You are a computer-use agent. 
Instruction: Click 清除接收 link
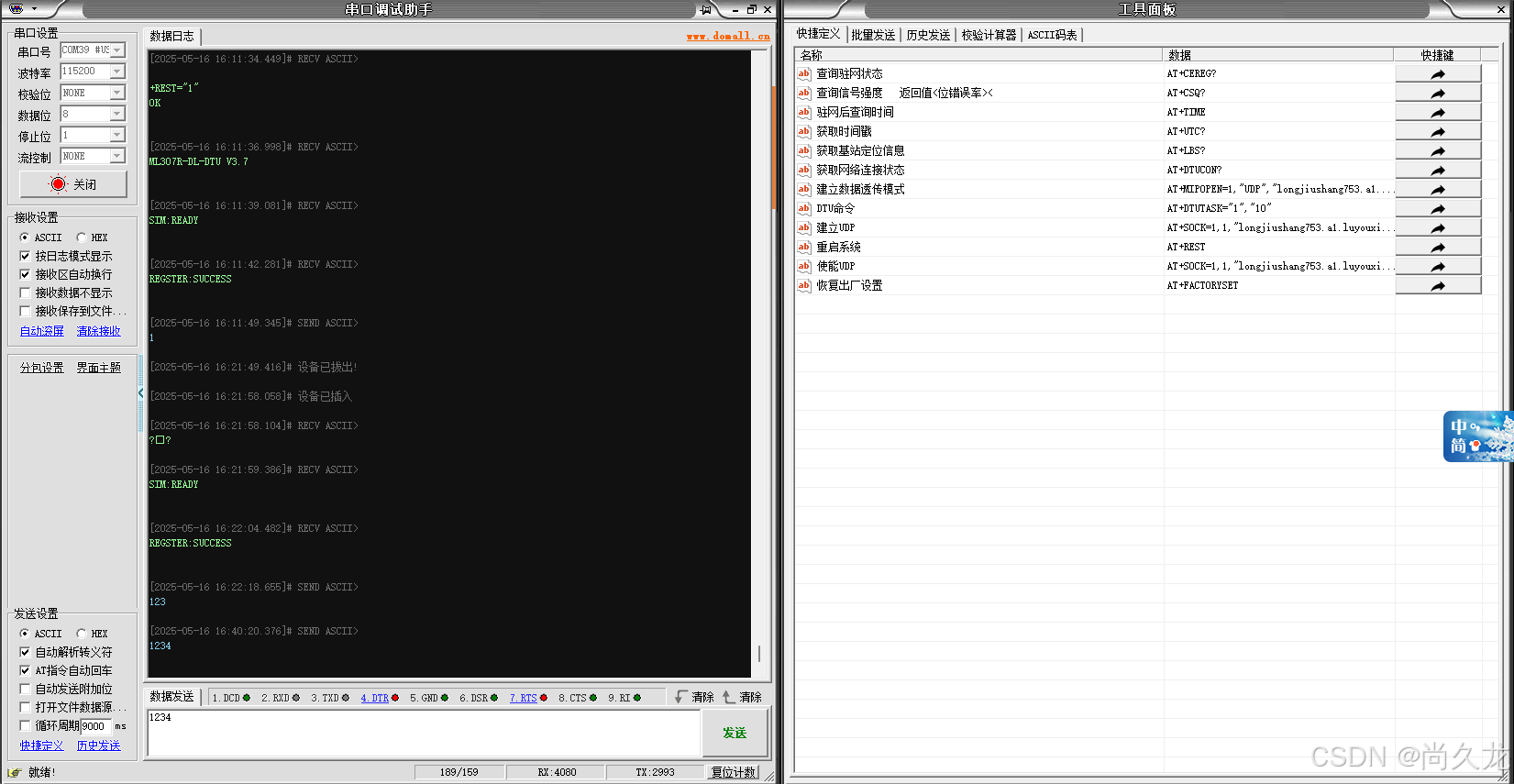(98, 331)
